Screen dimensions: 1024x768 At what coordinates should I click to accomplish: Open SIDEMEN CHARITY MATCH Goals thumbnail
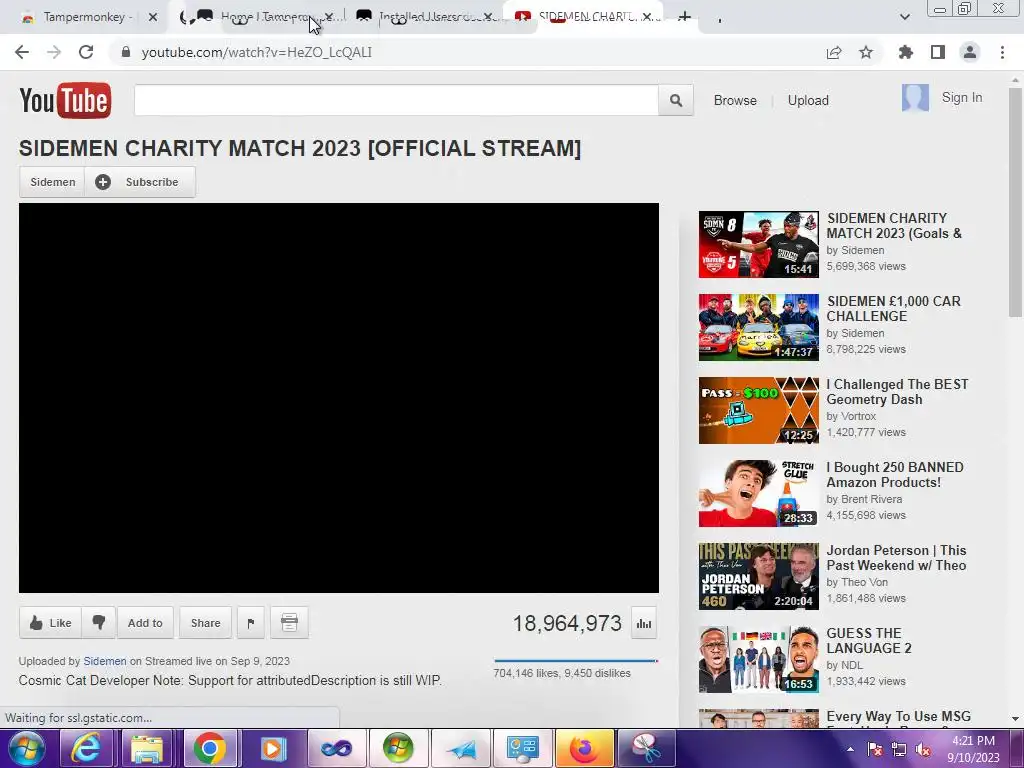point(758,244)
